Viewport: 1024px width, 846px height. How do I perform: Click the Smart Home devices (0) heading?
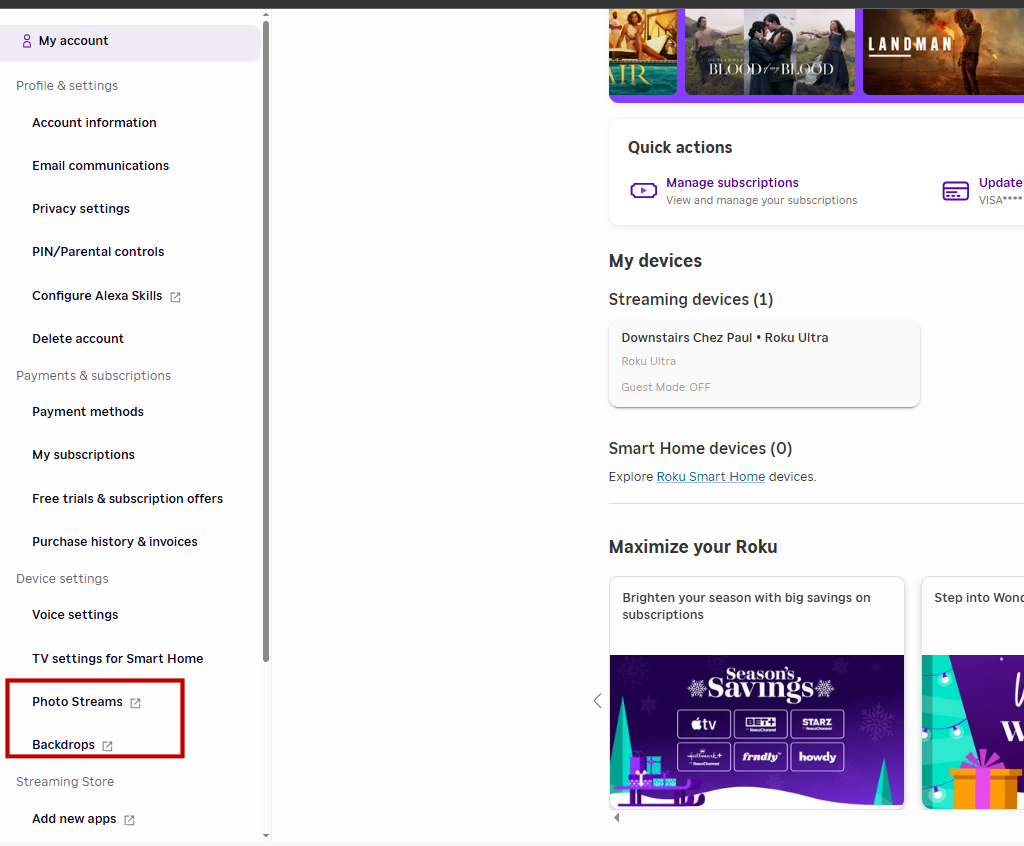700,449
